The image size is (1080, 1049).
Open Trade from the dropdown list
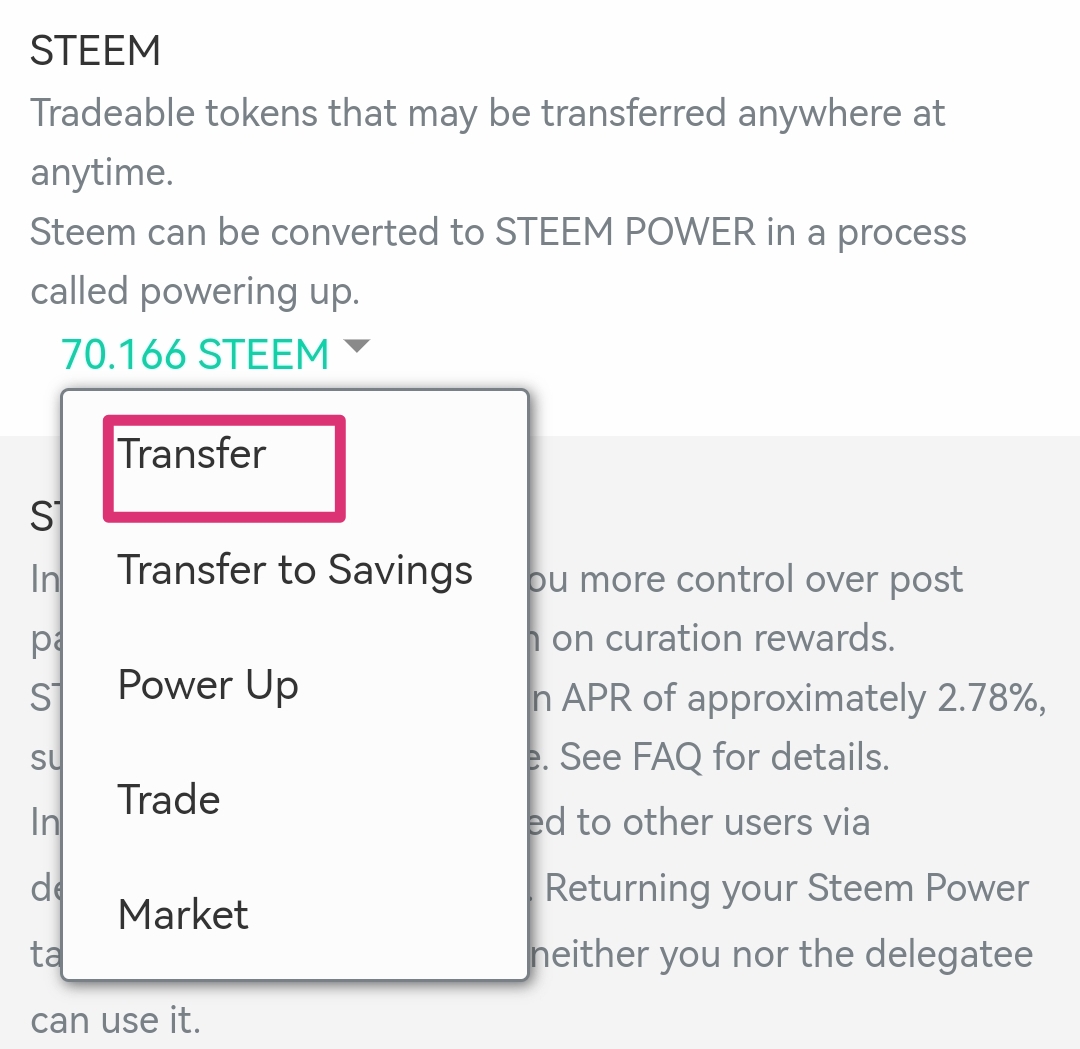[x=169, y=800]
